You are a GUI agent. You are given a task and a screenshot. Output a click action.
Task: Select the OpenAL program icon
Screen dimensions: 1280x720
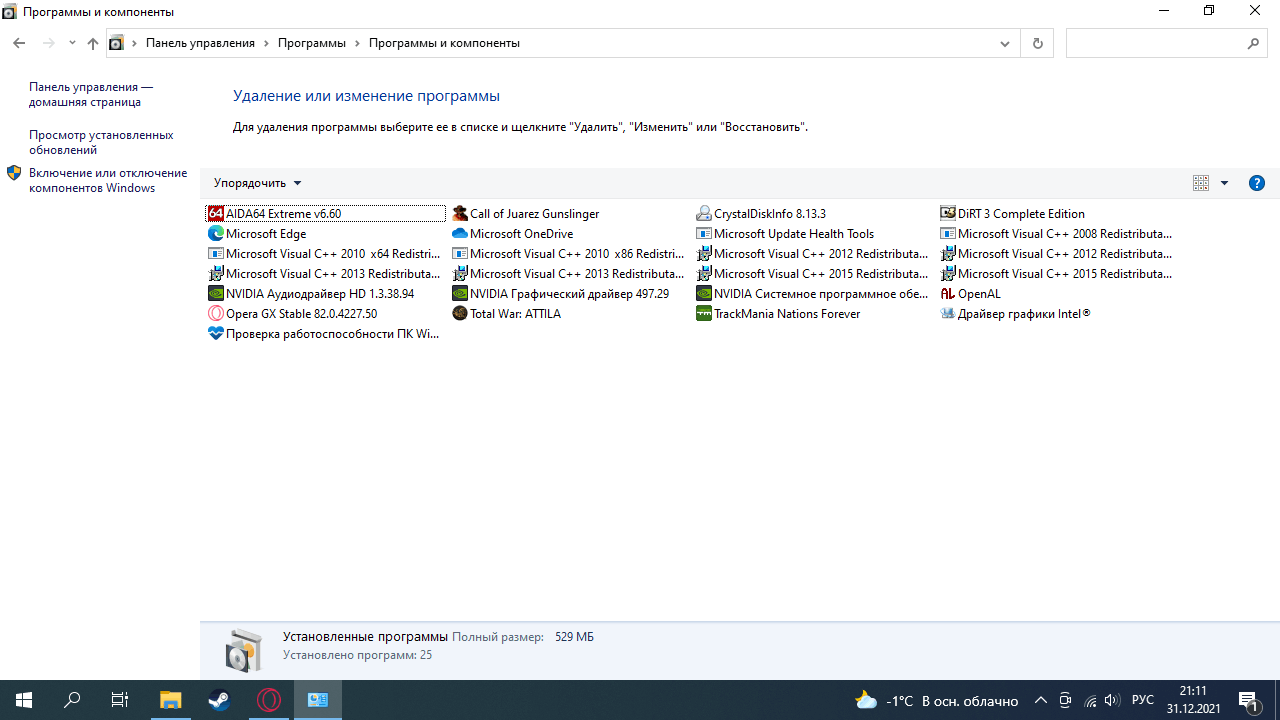(948, 293)
